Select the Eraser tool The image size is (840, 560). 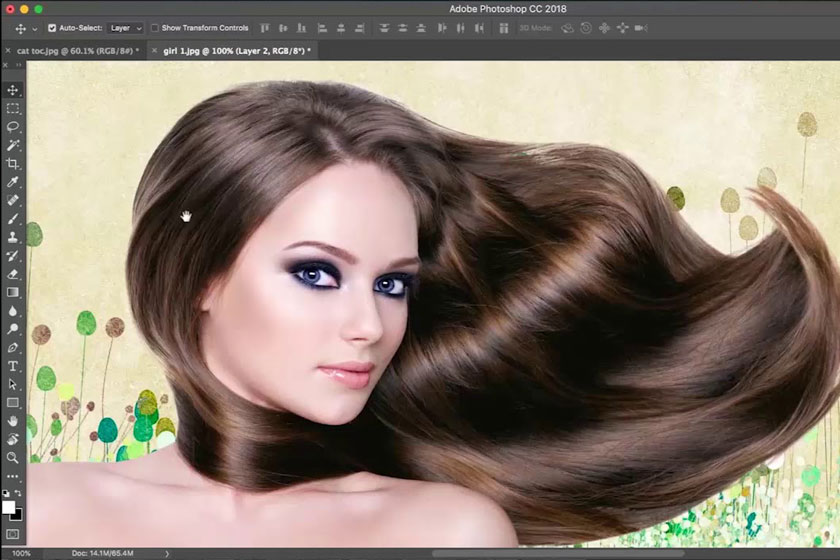coord(13,274)
